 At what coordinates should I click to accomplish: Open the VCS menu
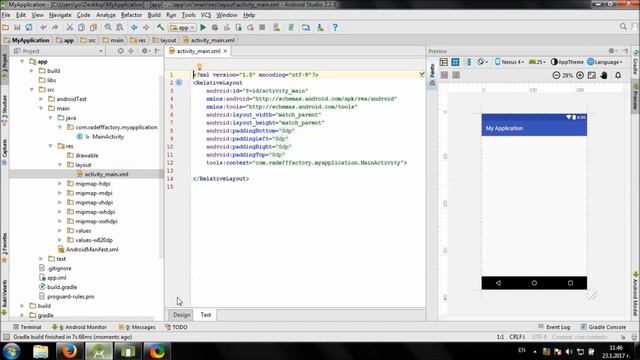tap(206, 15)
